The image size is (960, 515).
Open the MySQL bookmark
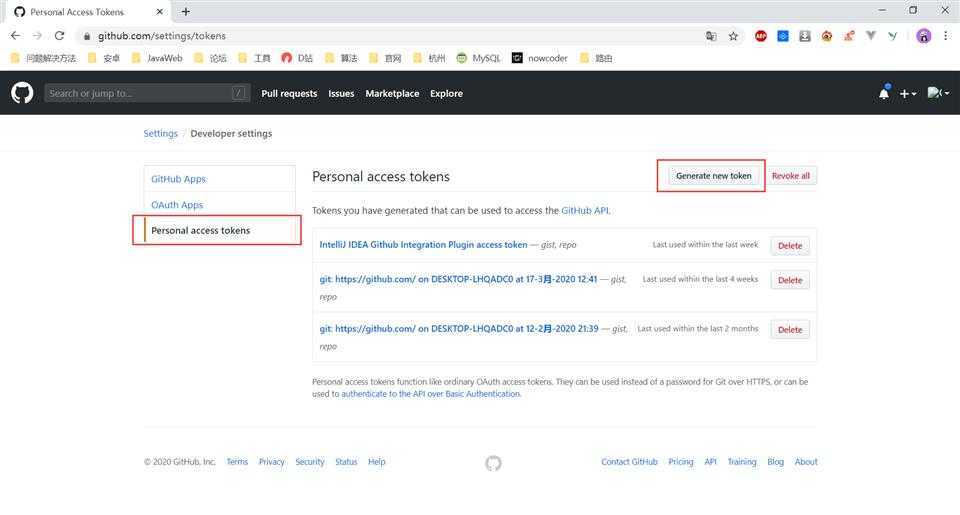tap(478, 58)
